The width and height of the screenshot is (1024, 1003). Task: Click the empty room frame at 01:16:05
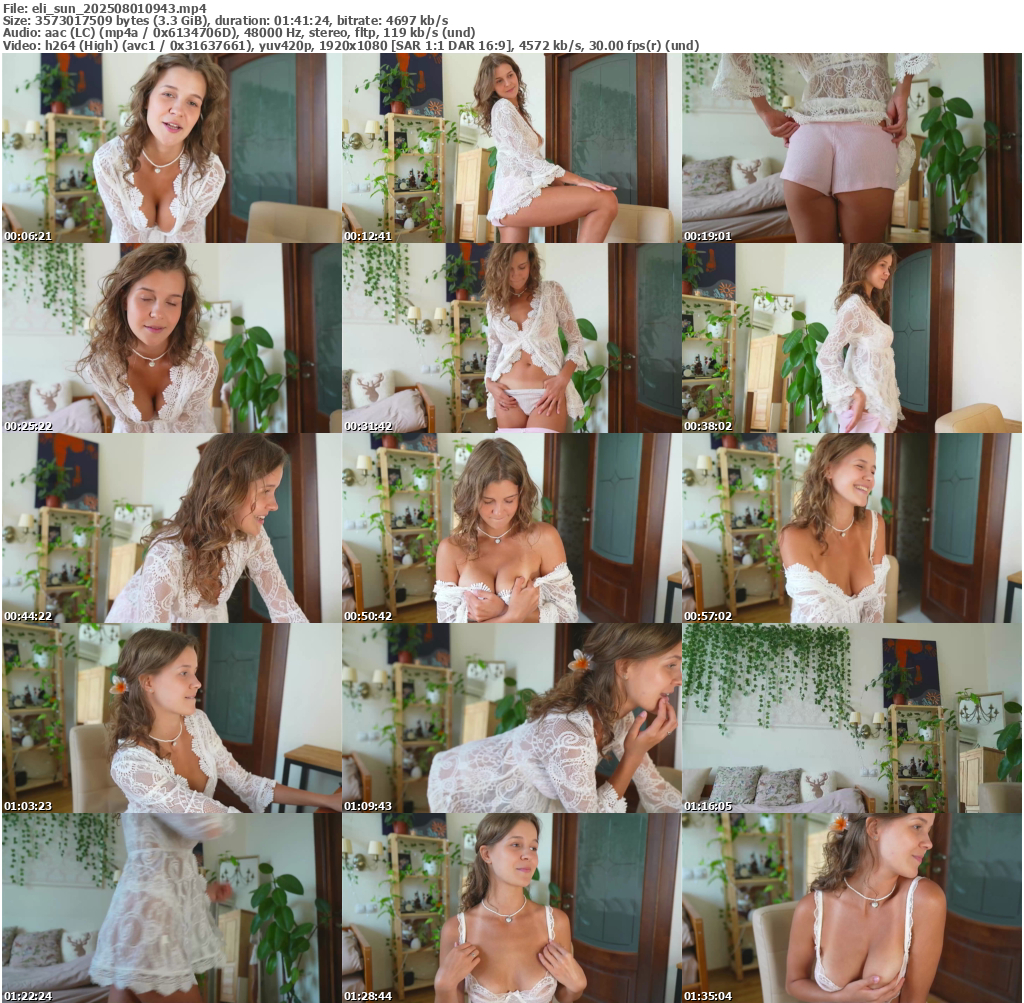click(851, 718)
